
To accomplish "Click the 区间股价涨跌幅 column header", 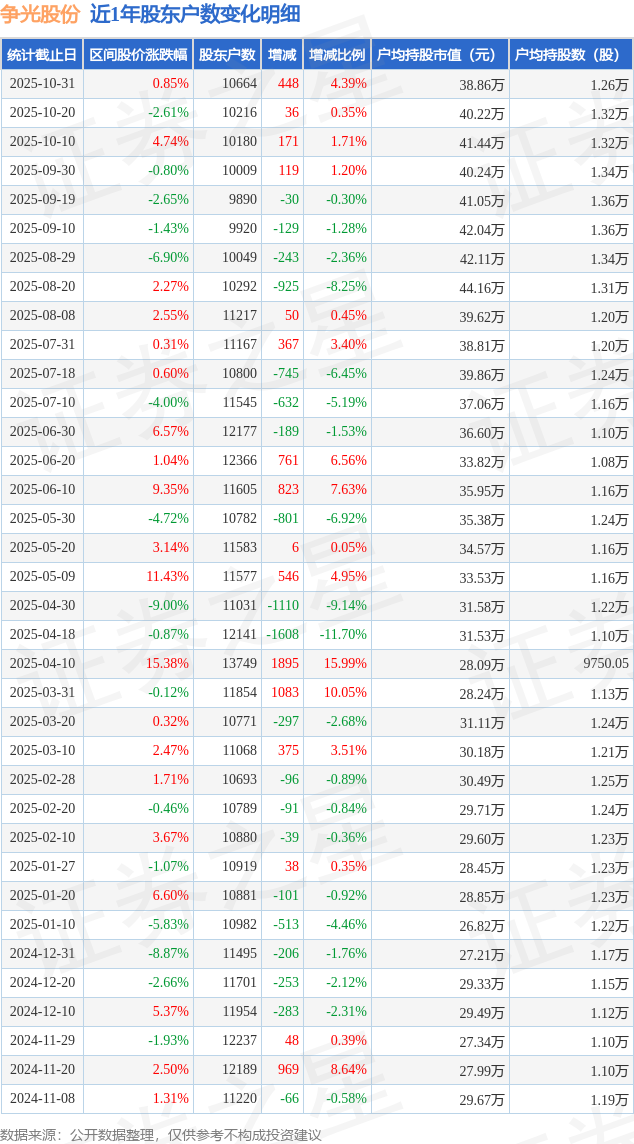I will coord(138,55).
